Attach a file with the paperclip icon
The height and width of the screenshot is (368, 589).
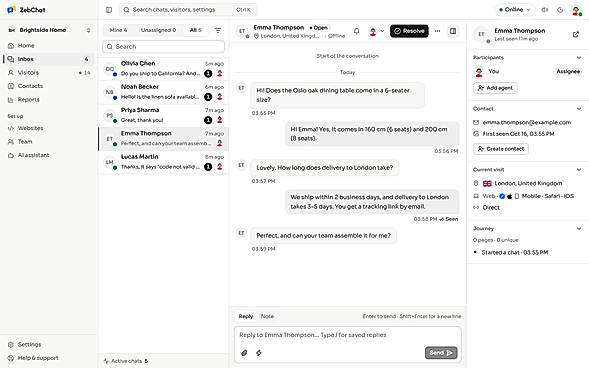244,353
